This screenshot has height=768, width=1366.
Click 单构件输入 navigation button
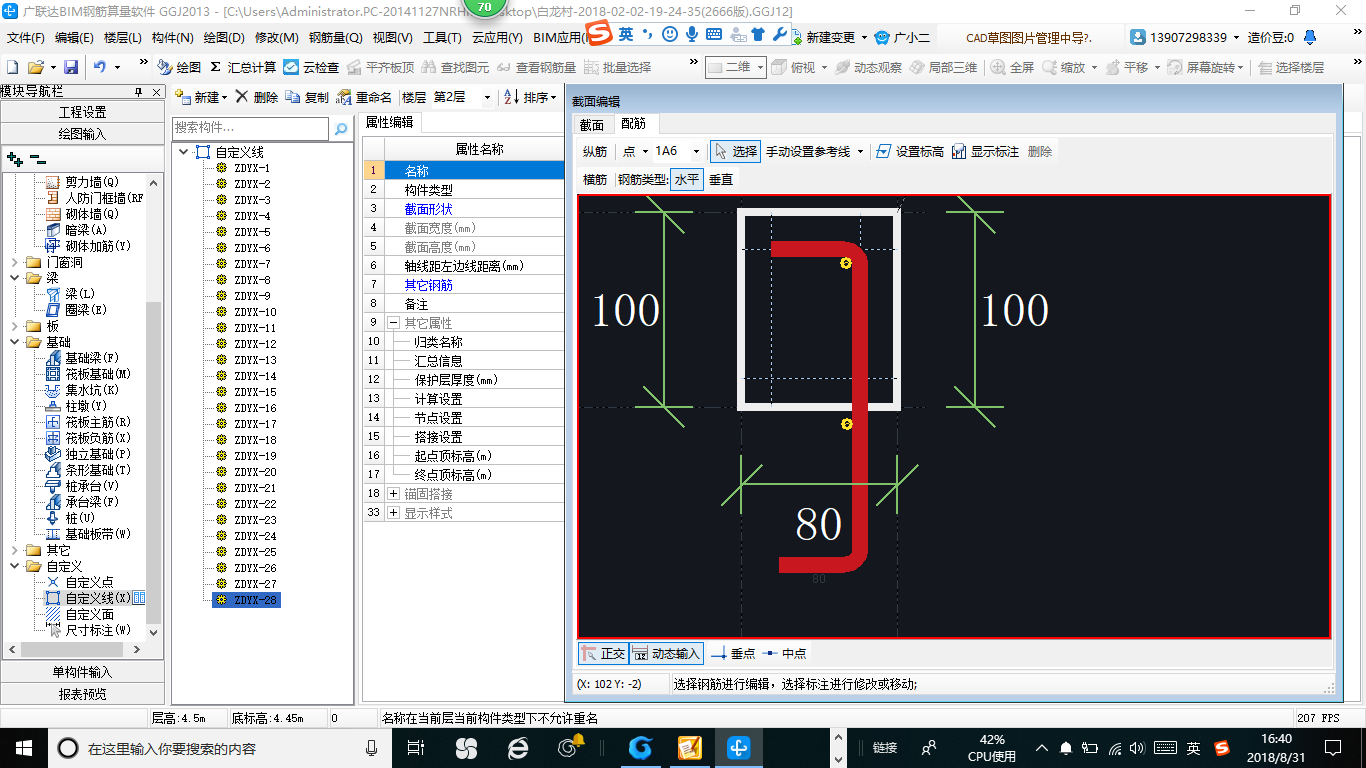pos(82,672)
